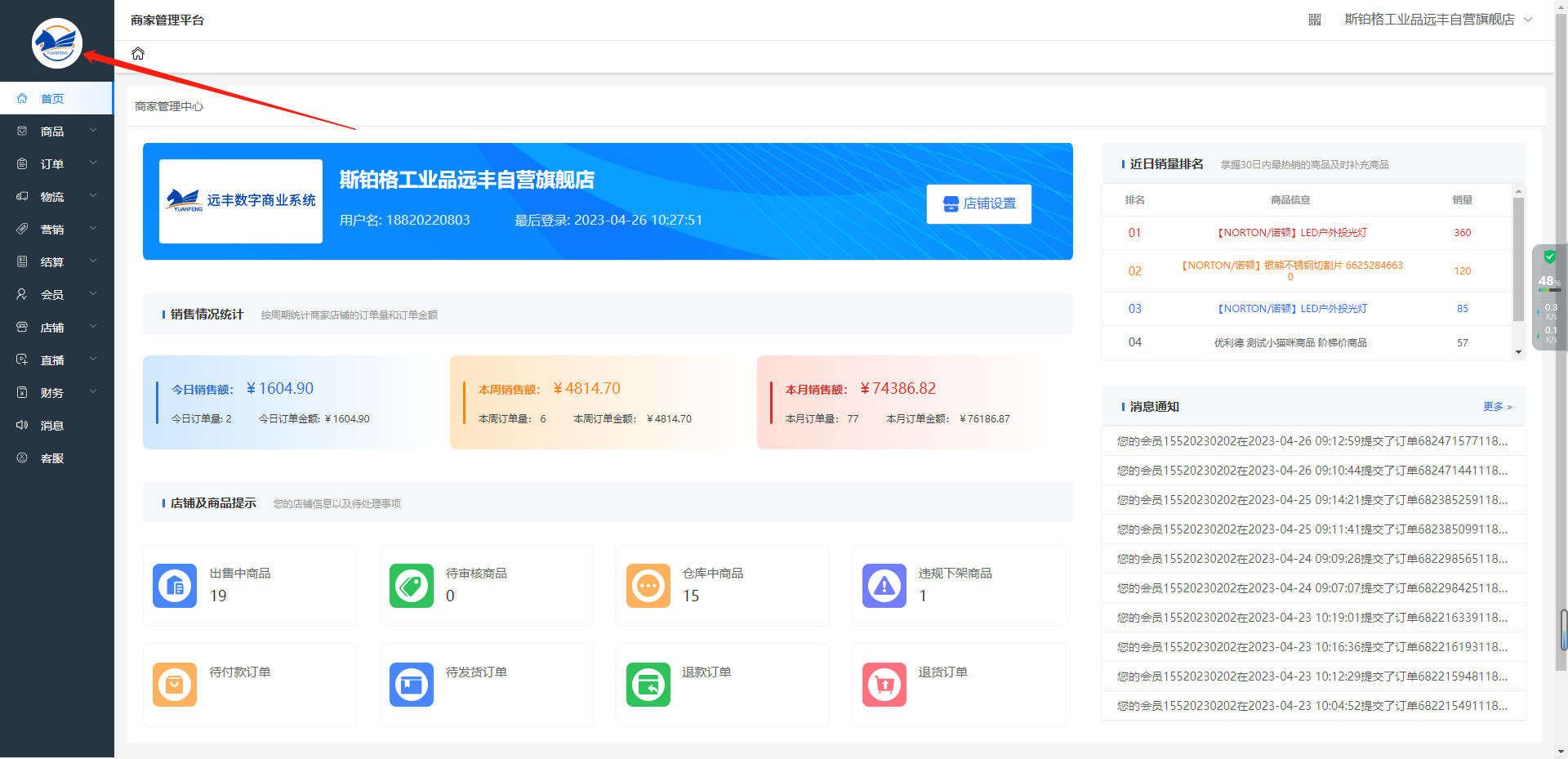Click the 物流 sidebar icon
Screen dimensions: 1568x759
click(x=22, y=197)
